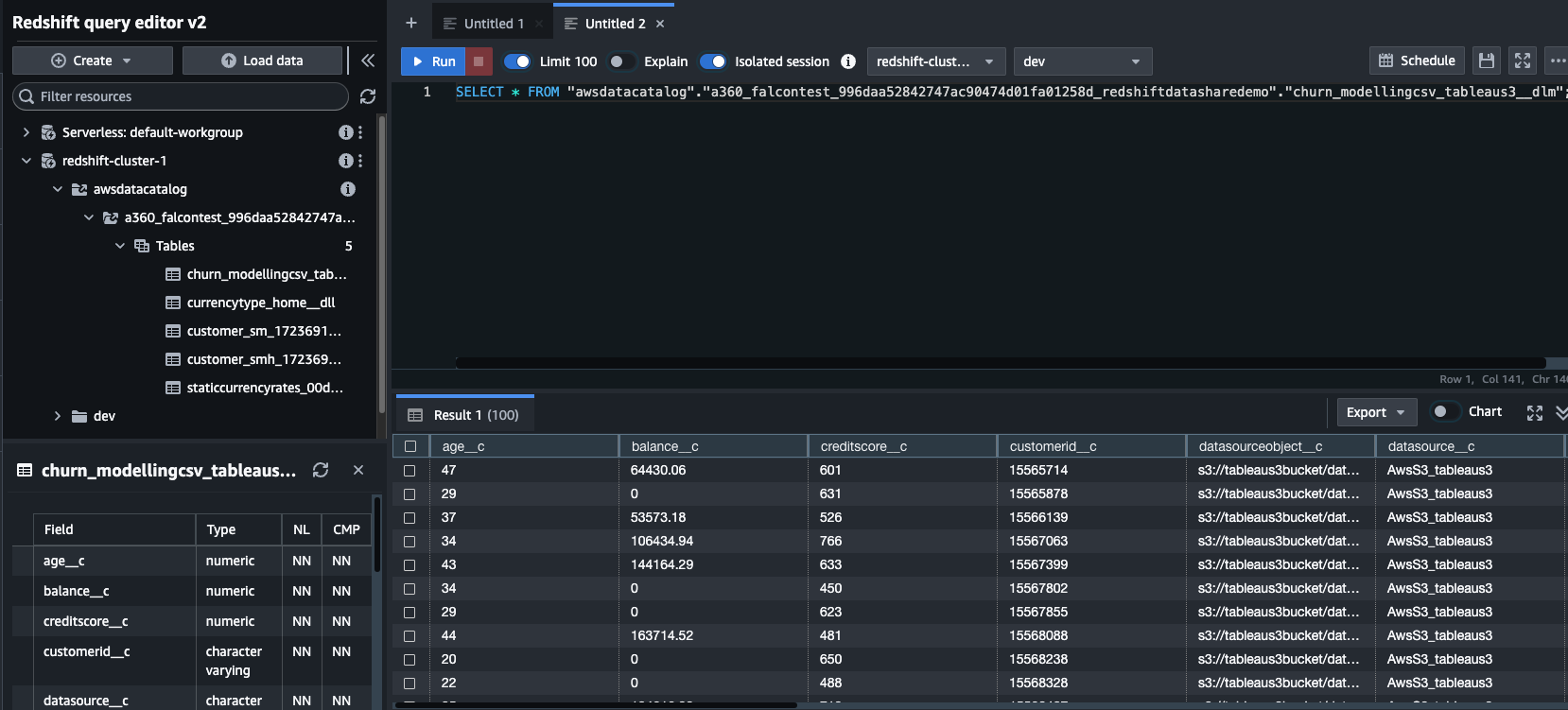This screenshot has height=710, width=1568.
Task: Click the stop query square button
Action: 479,61
